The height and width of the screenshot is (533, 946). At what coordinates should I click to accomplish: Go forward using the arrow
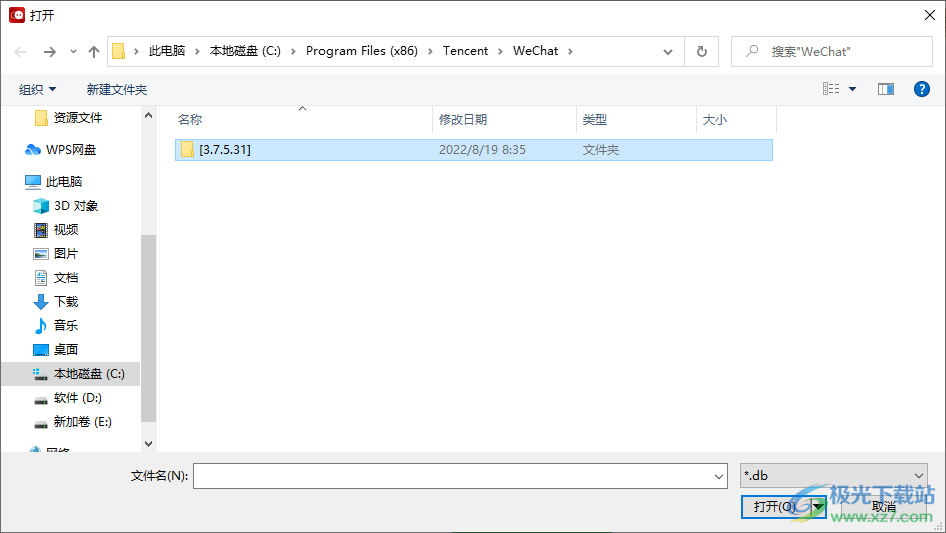tap(49, 52)
